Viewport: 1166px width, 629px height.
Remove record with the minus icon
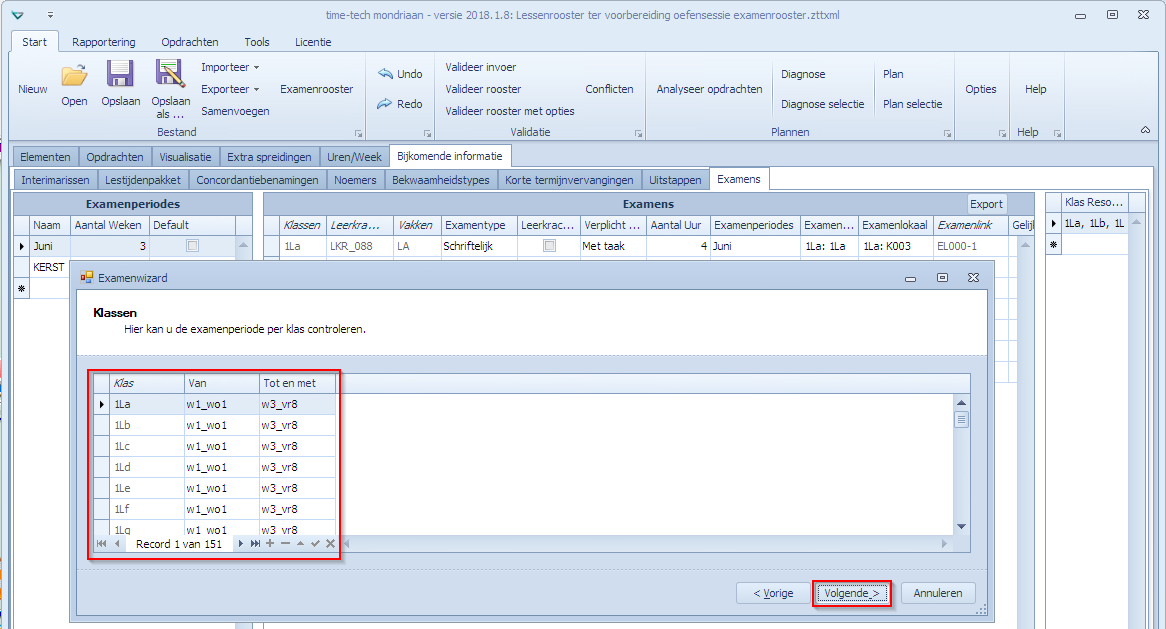(x=285, y=543)
